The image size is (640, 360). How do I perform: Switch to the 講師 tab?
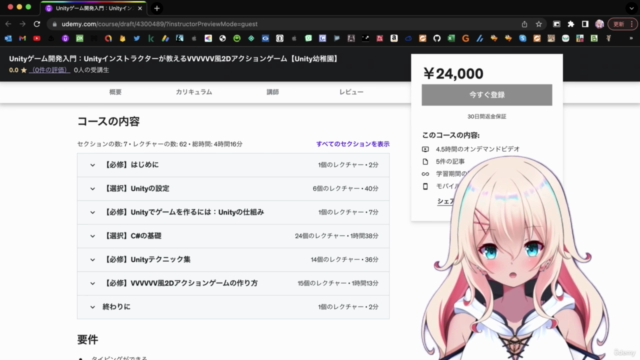point(273,92)
